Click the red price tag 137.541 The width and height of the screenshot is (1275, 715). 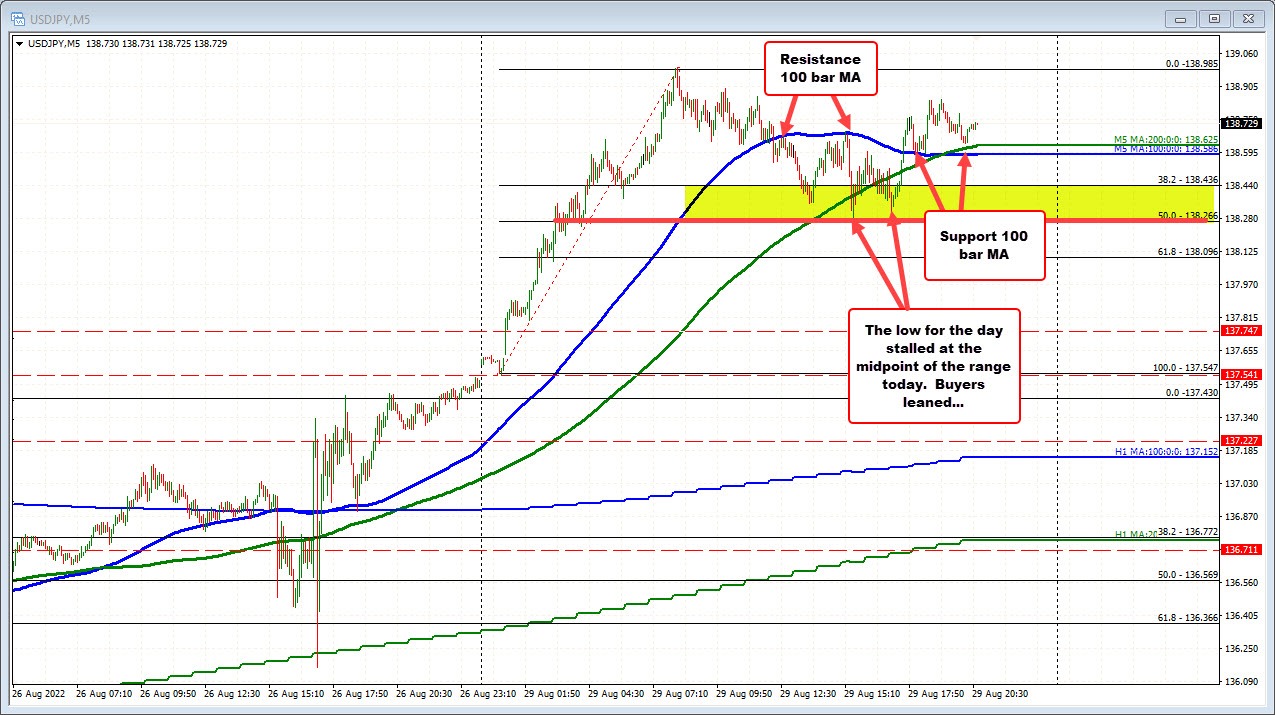coord(1241,375)
